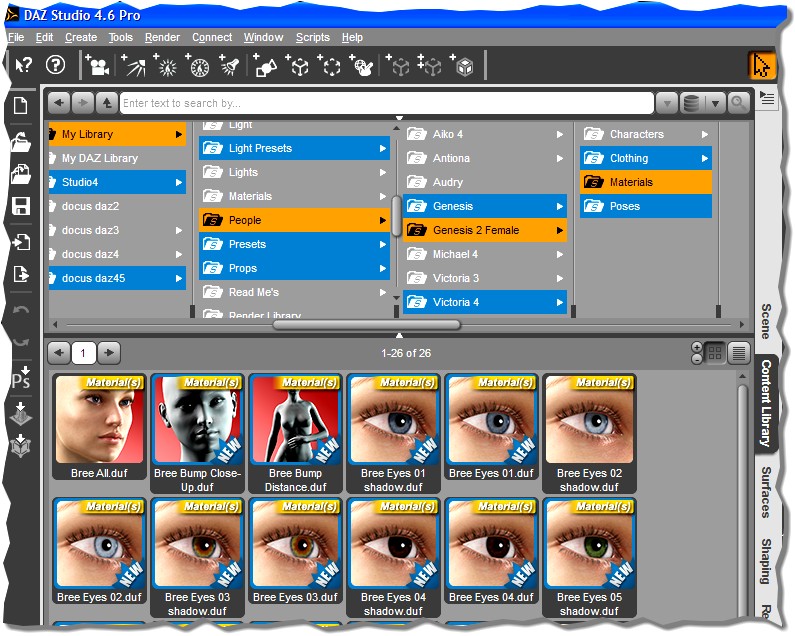Screen dimensions: 795x636
Task: Go forward in folder navigation
Action: tap(83, 103)
